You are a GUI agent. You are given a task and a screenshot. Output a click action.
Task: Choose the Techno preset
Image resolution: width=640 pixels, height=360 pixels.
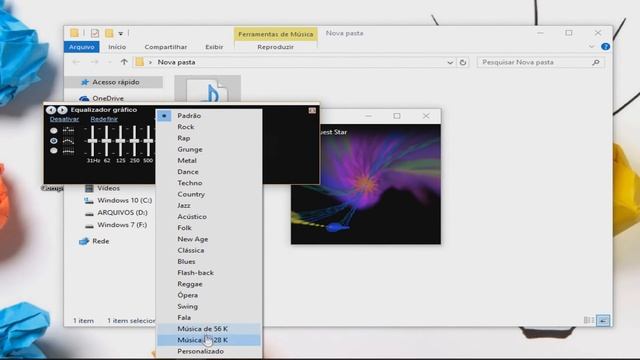(209, 183)
